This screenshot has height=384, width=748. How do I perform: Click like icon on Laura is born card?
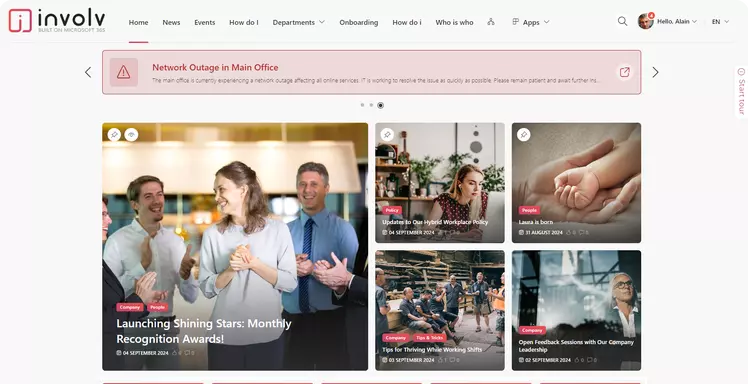point(568,232)
